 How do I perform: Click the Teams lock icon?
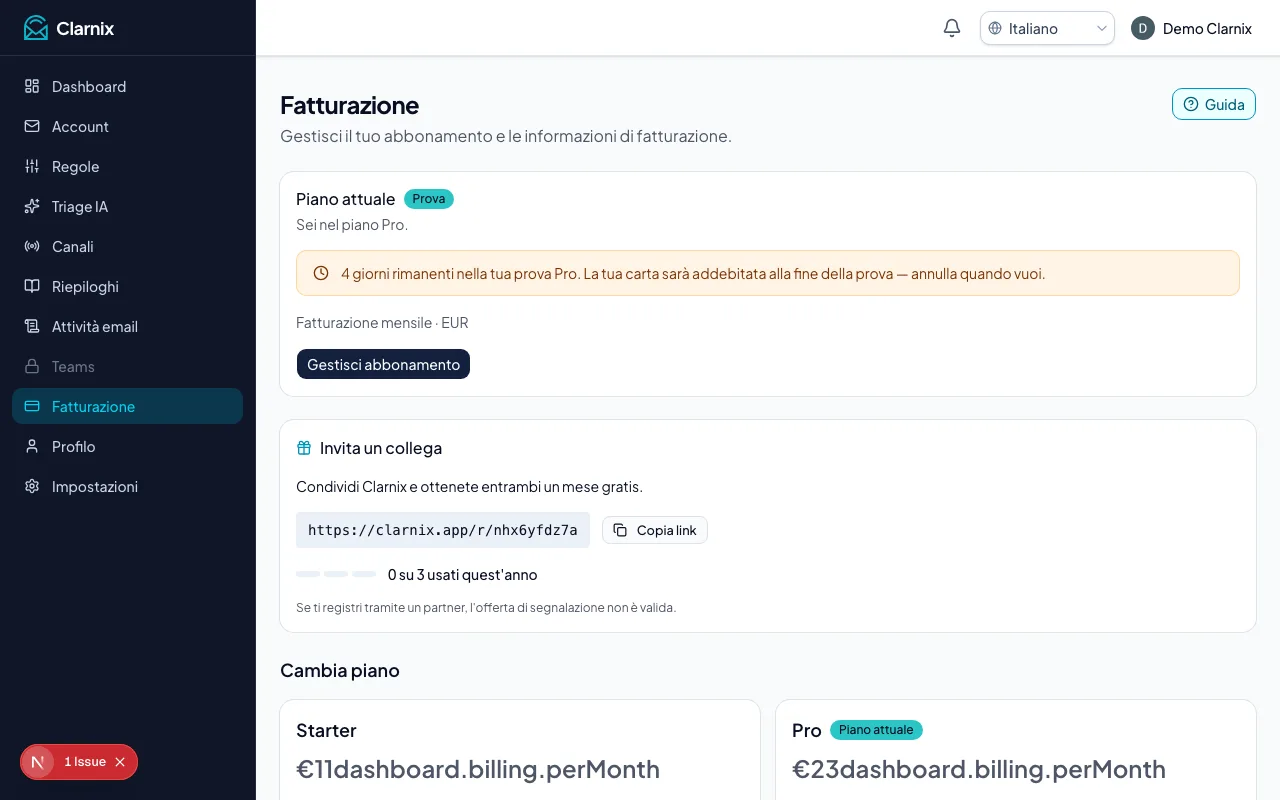coord(32,366)
